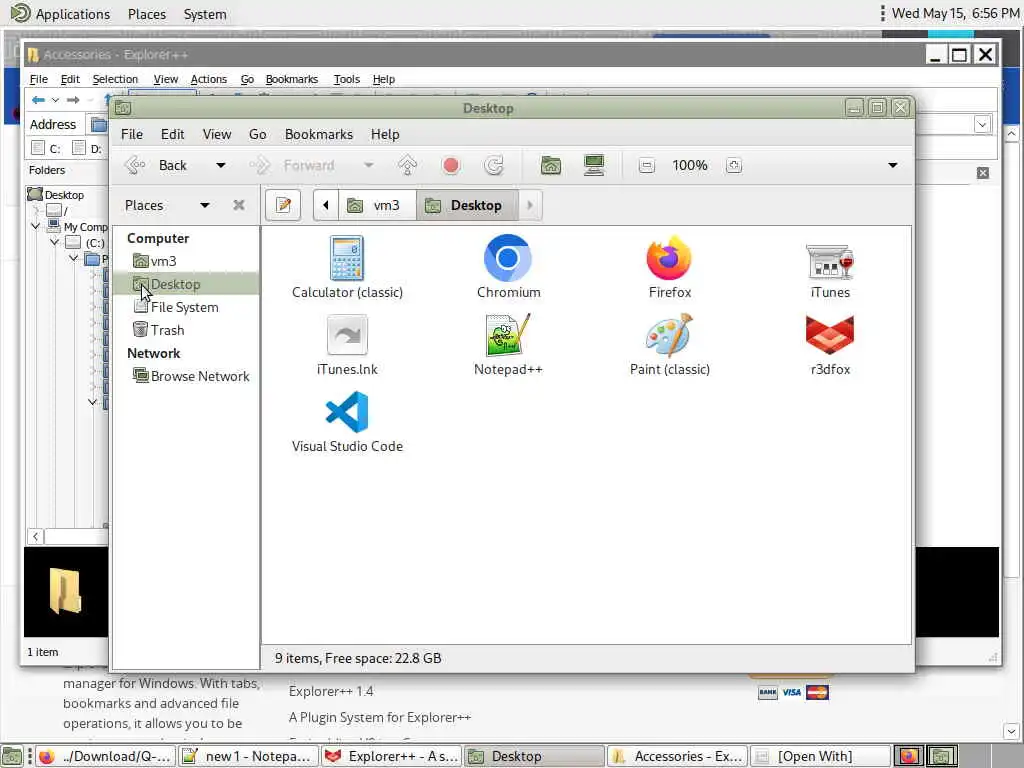Select the Notepad++ icon

pyautogui.click(x=508, y=345)
